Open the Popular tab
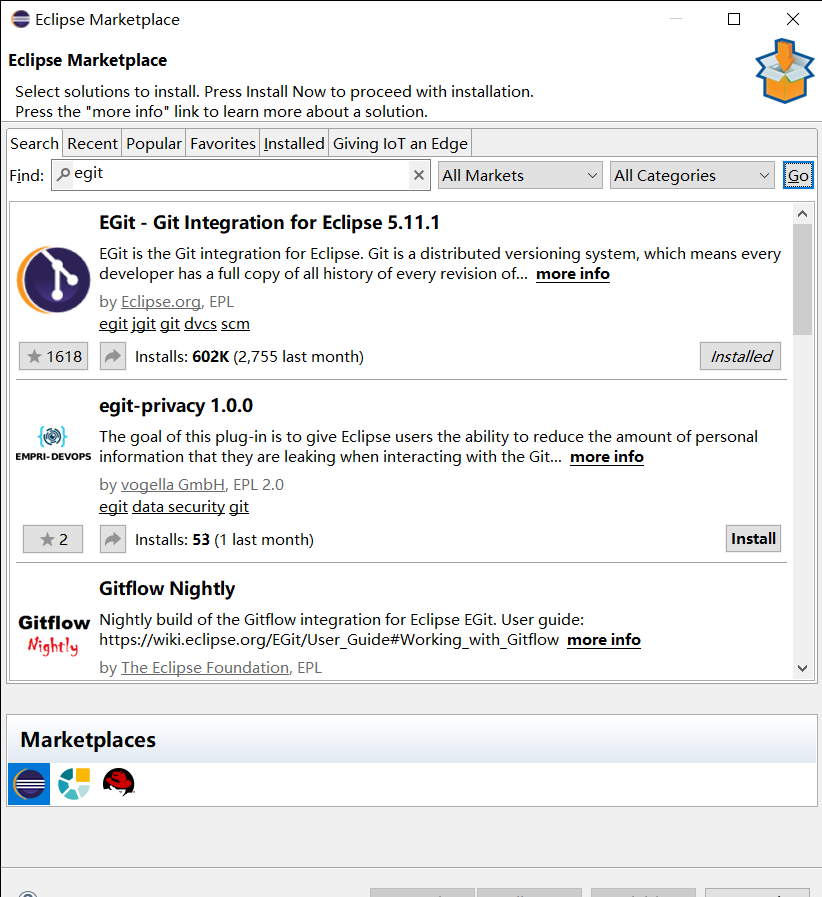822x897 pixels. pos(154,143)
